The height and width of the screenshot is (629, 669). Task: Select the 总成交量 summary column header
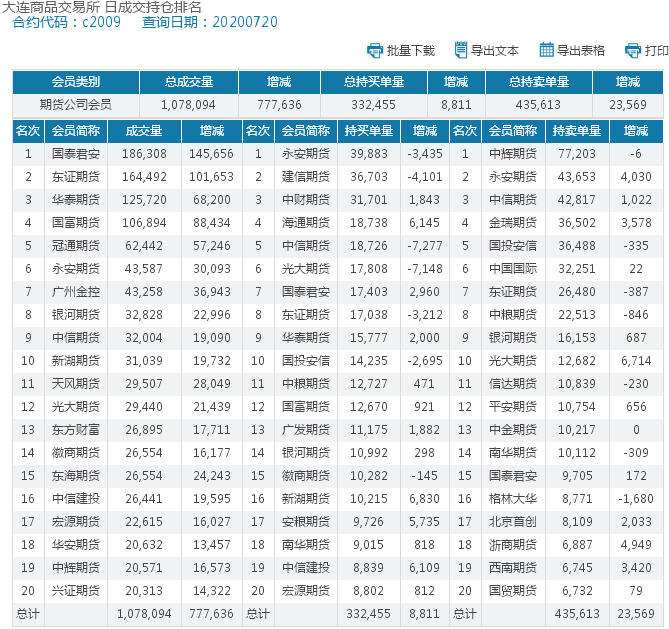pyautogui.click(x=188, y=82)
